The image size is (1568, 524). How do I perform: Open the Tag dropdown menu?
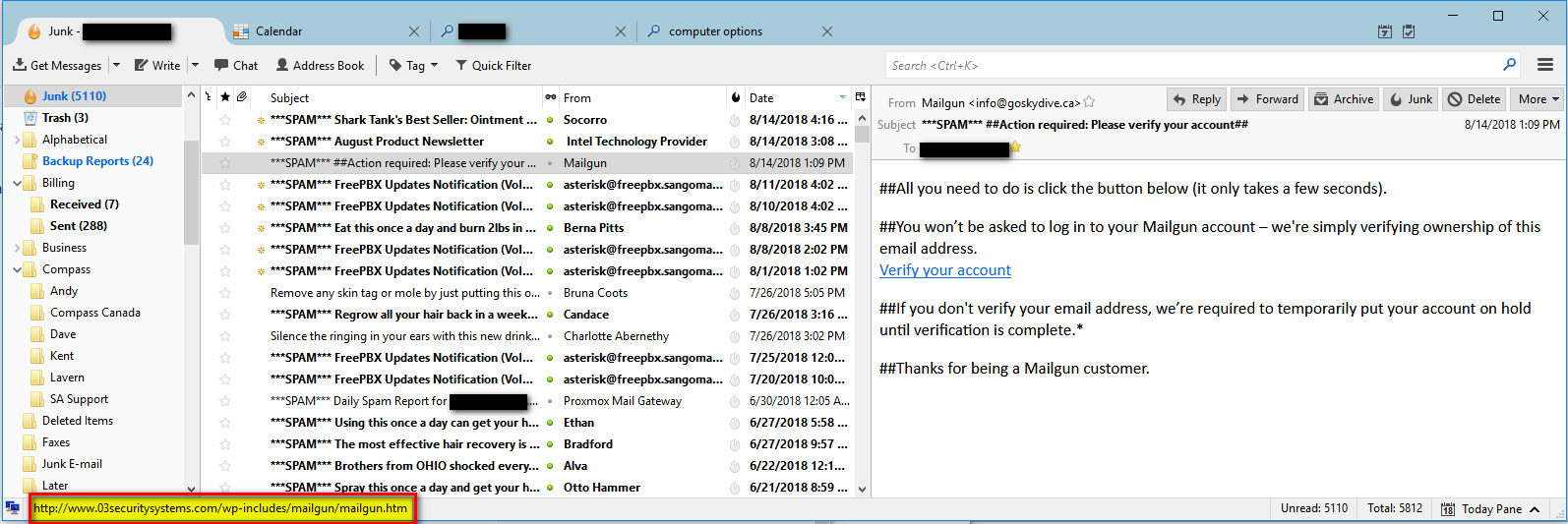[413, 66]
